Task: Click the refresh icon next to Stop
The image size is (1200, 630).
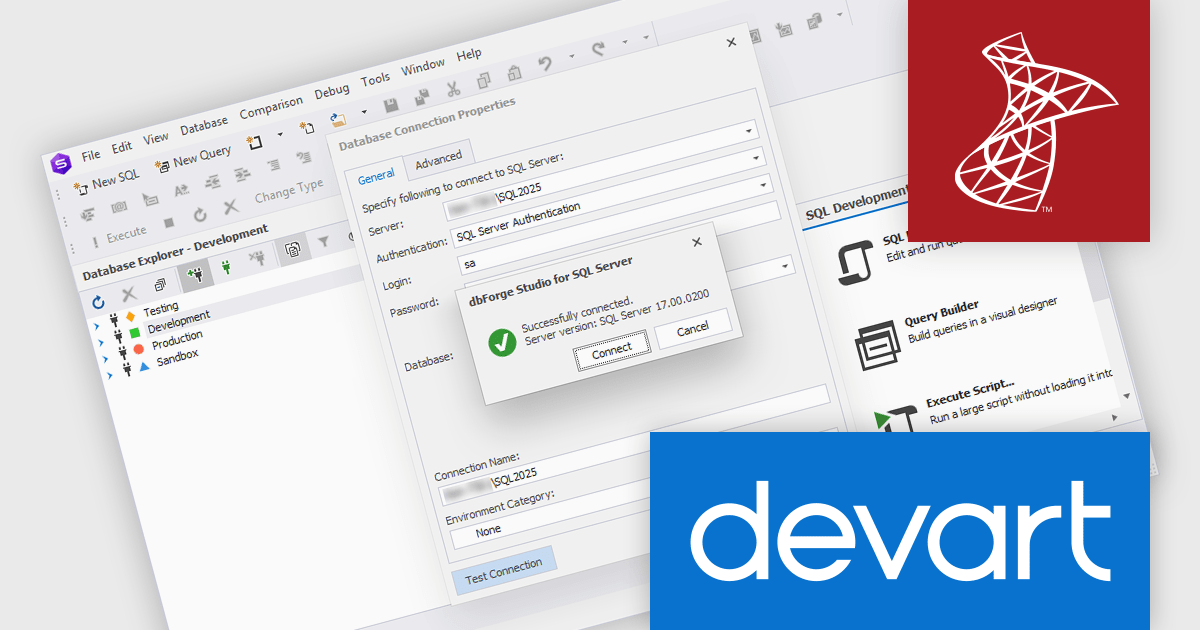Action: (200, 214)
